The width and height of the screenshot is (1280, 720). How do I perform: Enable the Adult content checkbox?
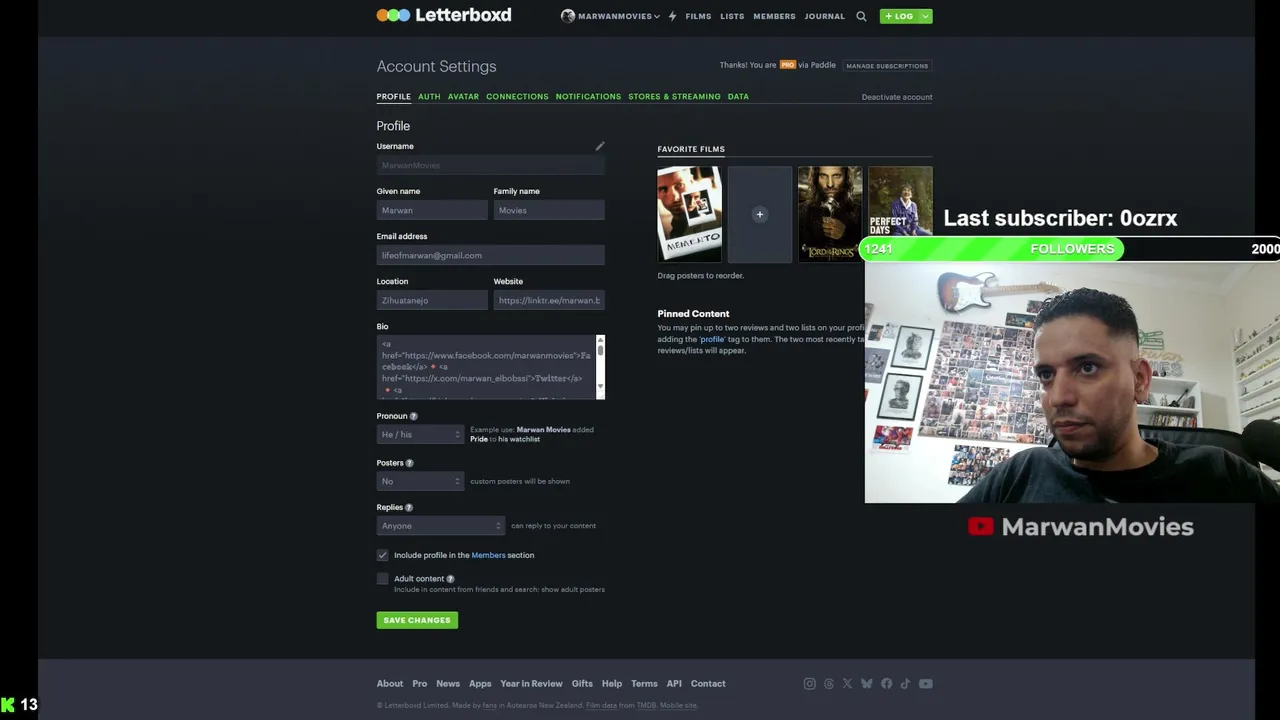point(382,579)
